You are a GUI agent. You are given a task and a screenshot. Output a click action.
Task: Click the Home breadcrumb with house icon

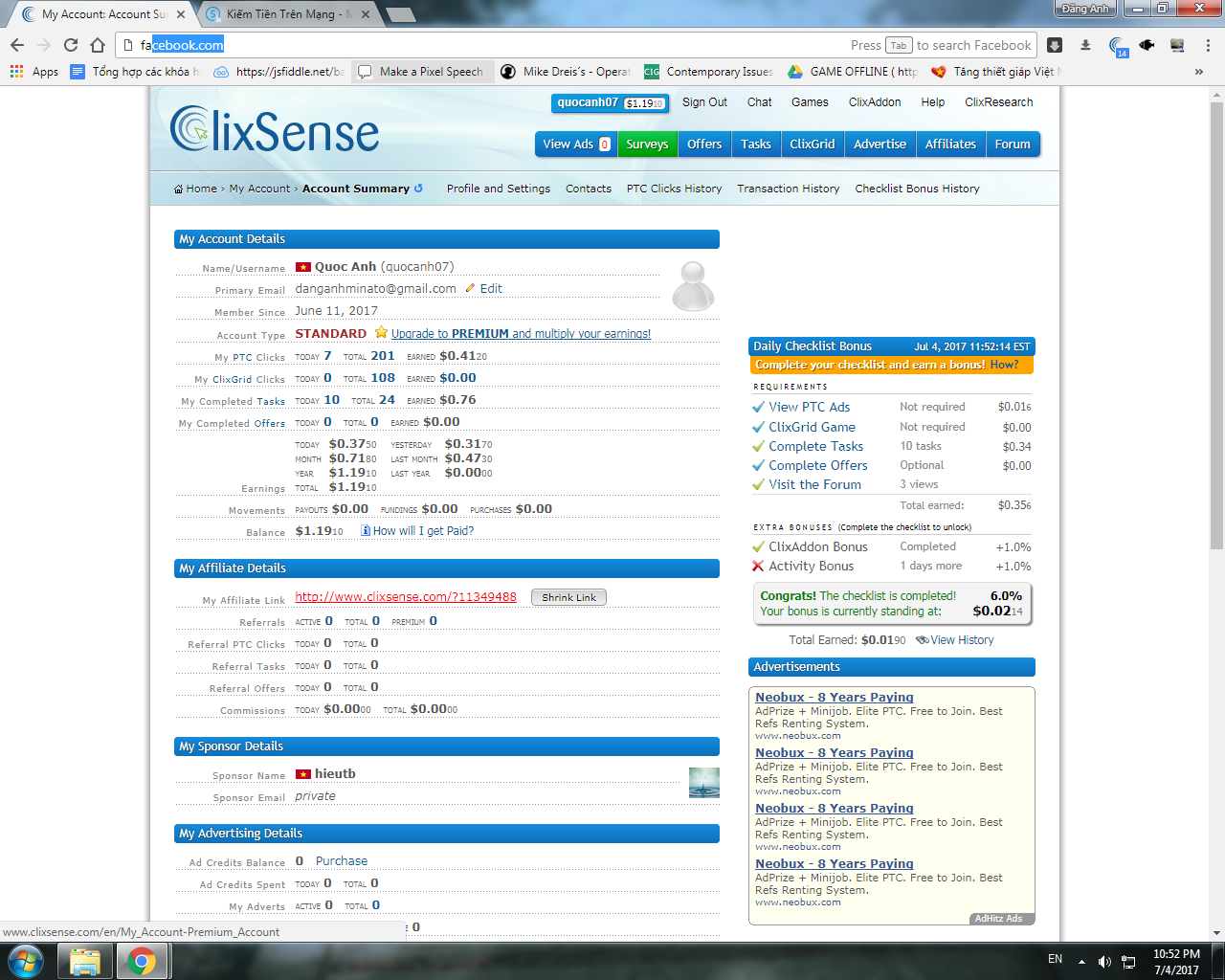click(x=195, y=189)
